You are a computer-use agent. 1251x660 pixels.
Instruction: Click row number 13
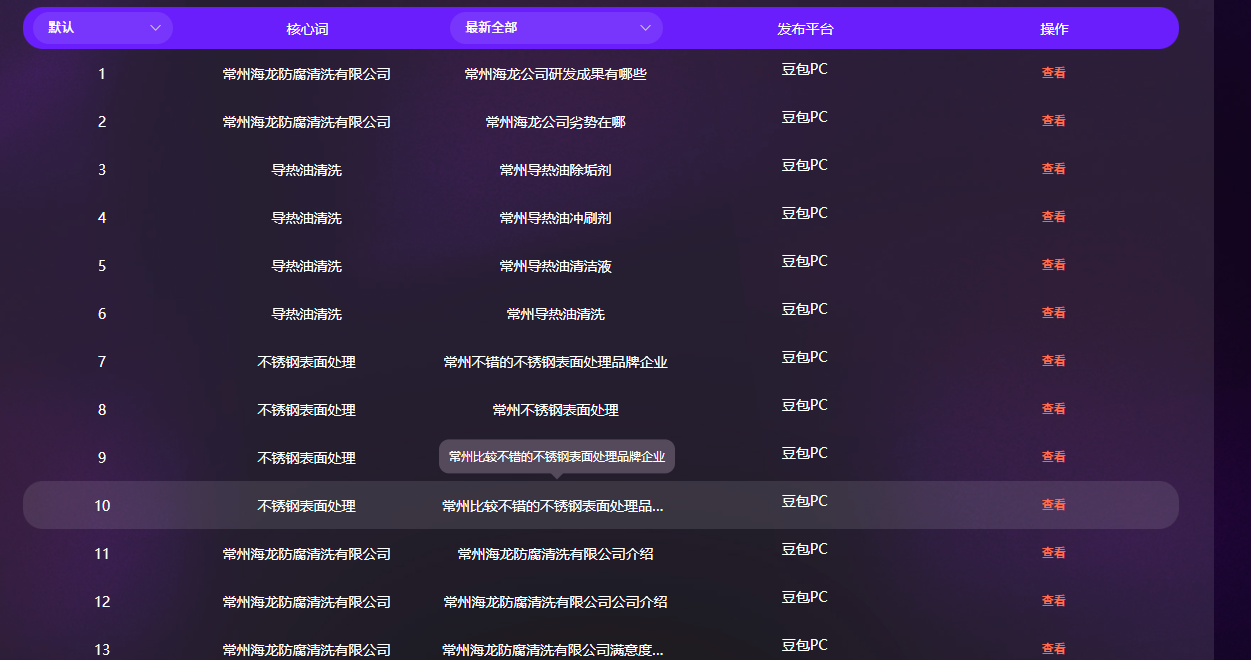(102, 650)
